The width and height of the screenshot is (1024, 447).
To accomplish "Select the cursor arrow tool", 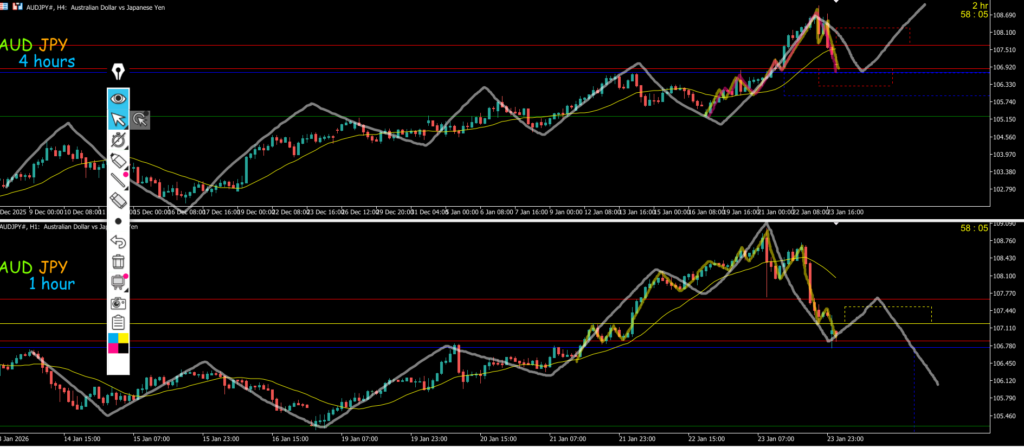I will [x=118, y=120].
